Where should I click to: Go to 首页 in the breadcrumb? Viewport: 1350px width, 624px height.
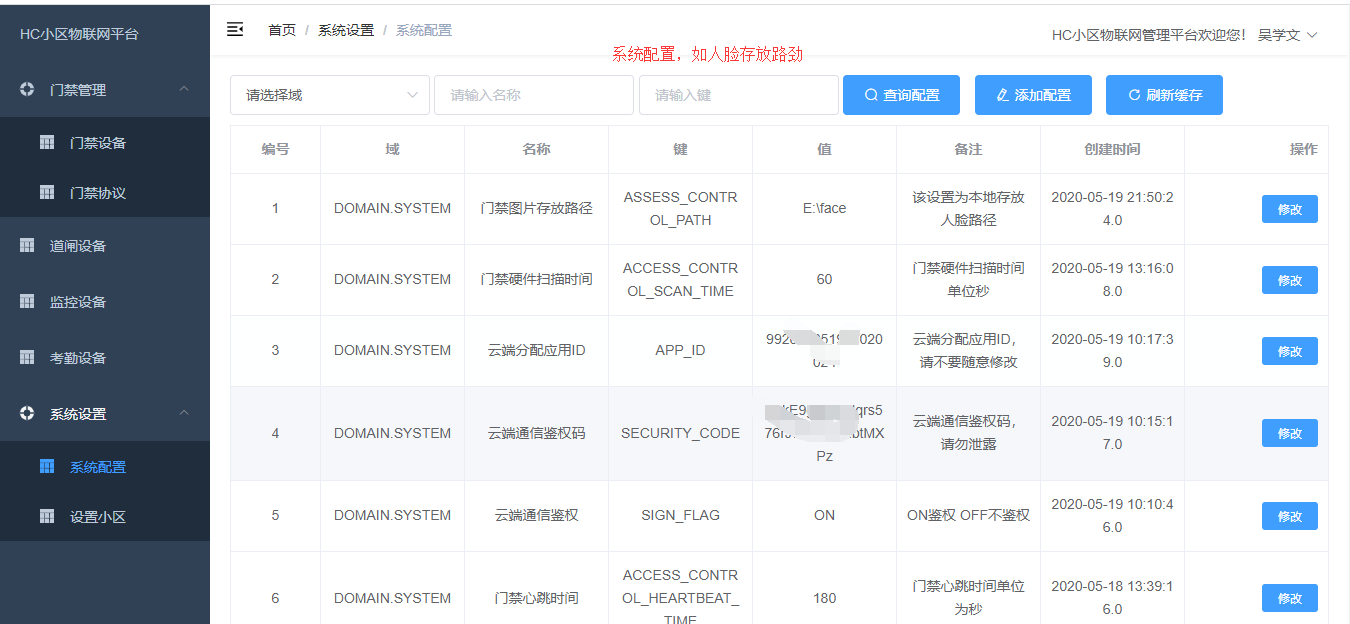282,30
